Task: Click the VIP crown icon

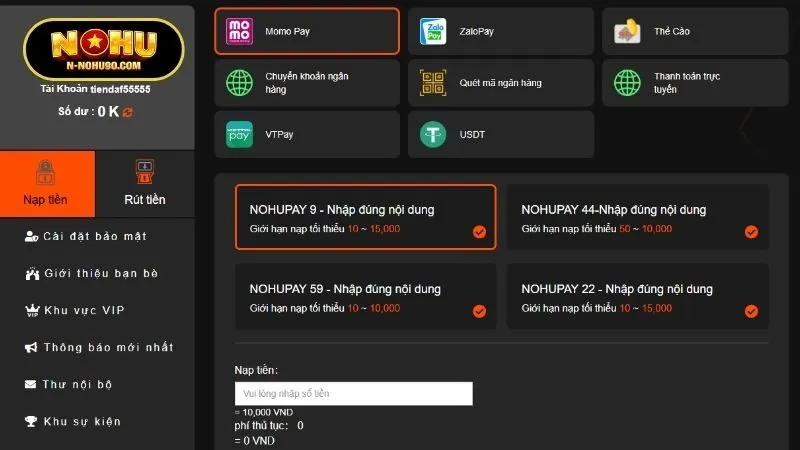Action: coord(32,311)
